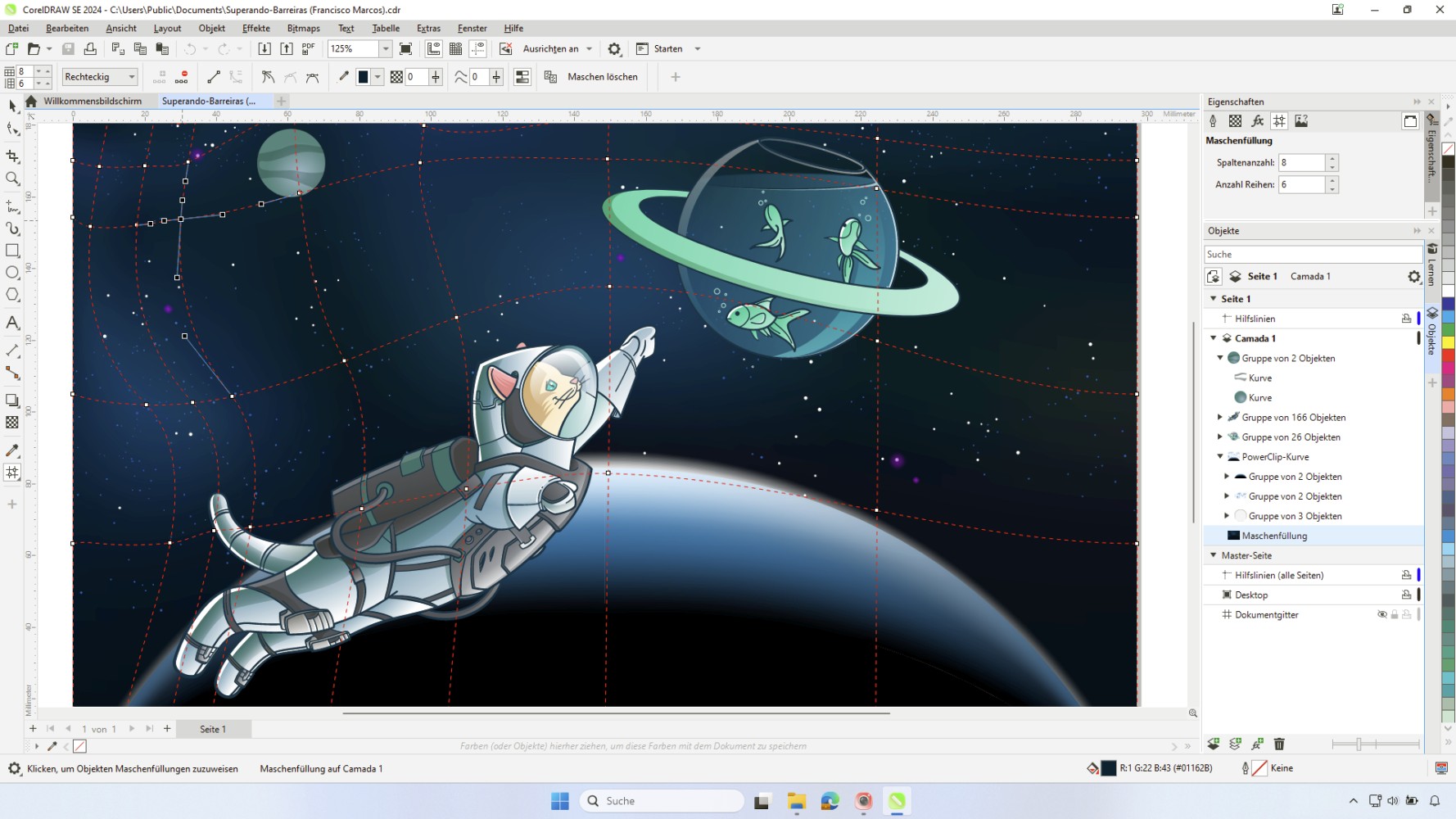Click the Maschen löschen button
Screen dimensions: 1456x819
tap(602, 76)
